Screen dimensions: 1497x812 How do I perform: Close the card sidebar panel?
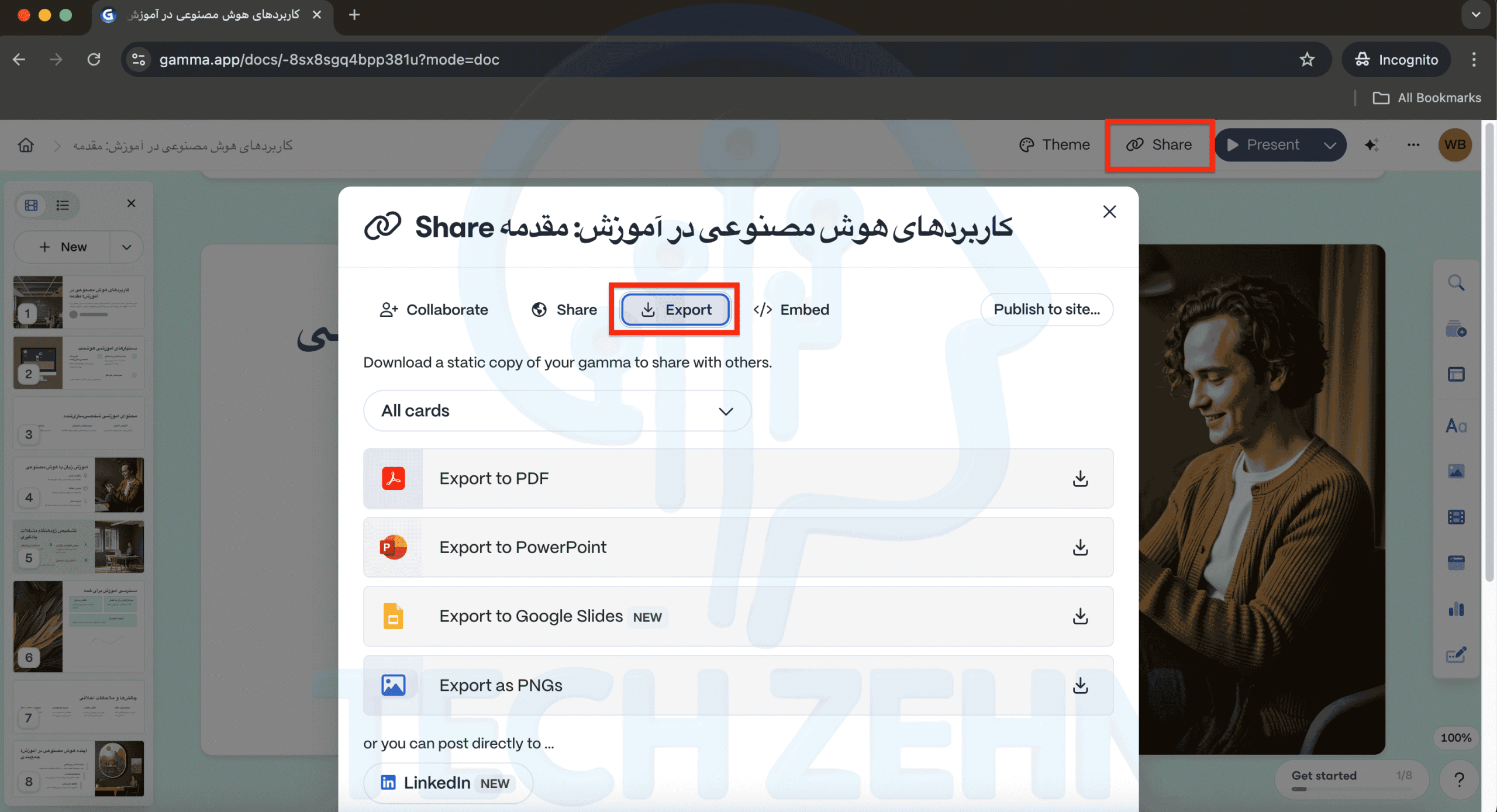pos(131,203)
